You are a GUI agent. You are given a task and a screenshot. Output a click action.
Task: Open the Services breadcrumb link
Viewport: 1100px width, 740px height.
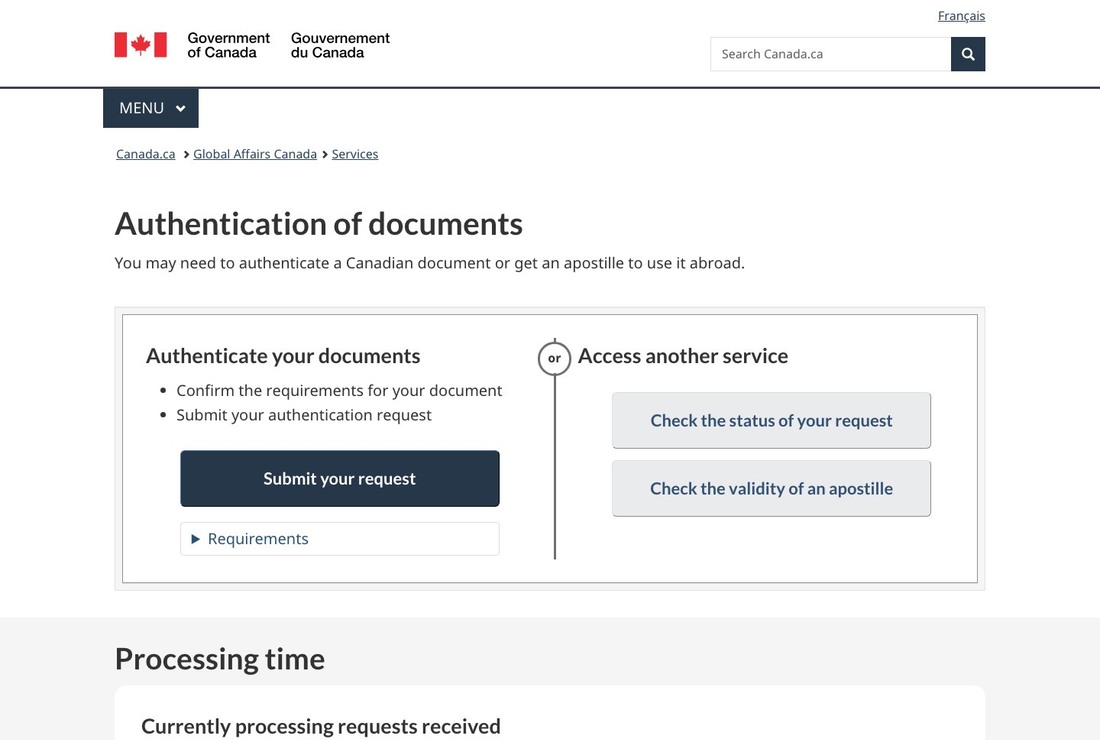click(355, 154)
